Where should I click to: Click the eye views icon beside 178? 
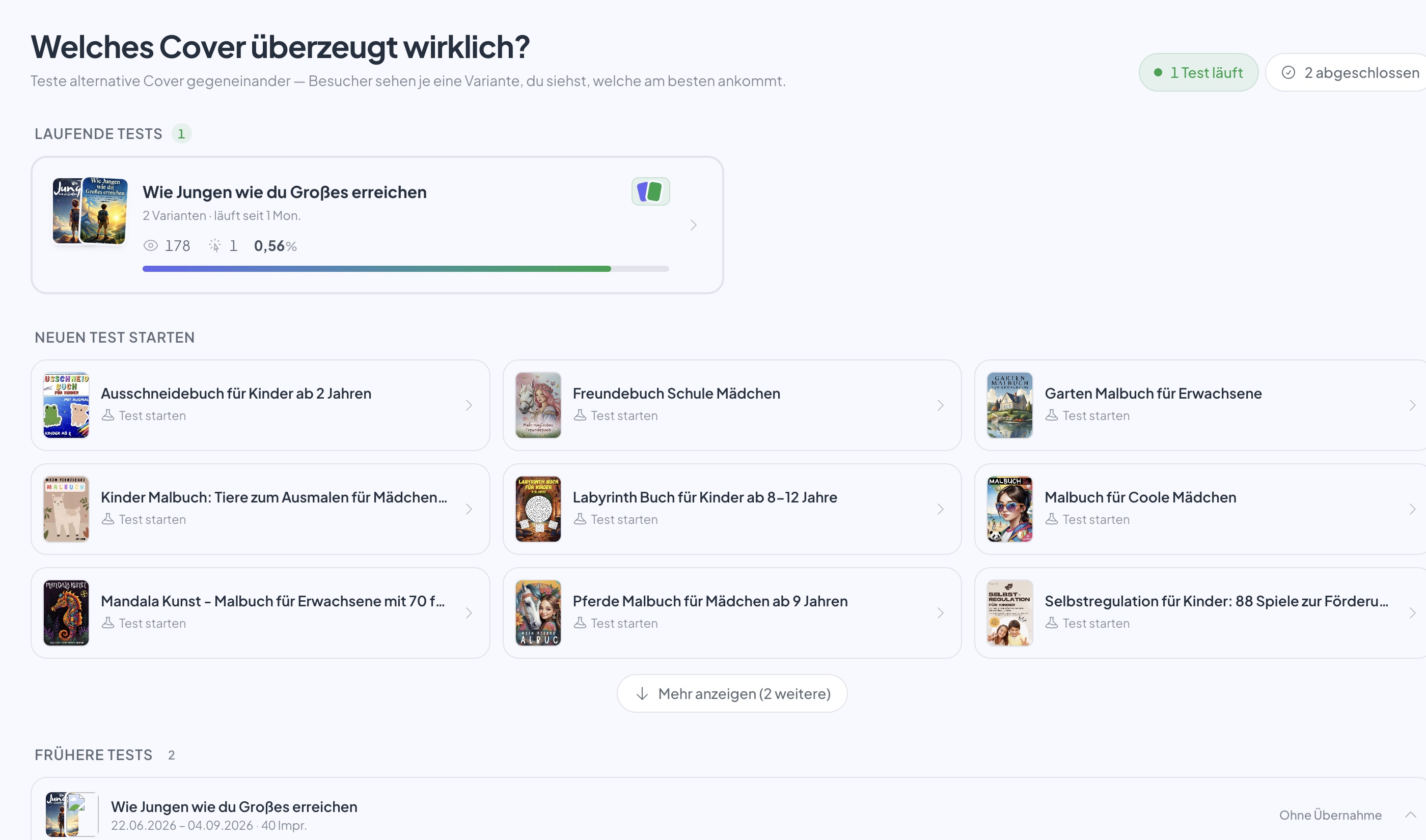click(x=151, y=246)
